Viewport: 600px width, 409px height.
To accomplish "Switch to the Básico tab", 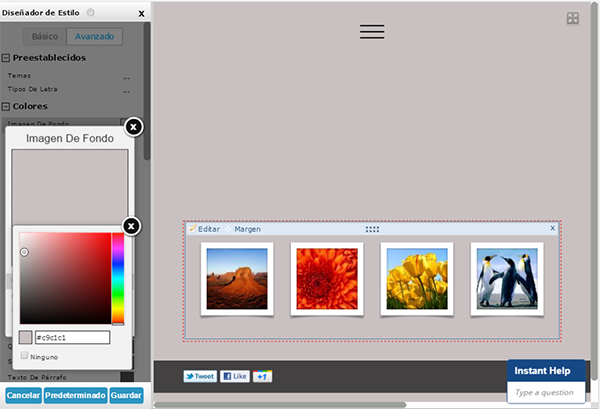I will [x=45, y=36].
